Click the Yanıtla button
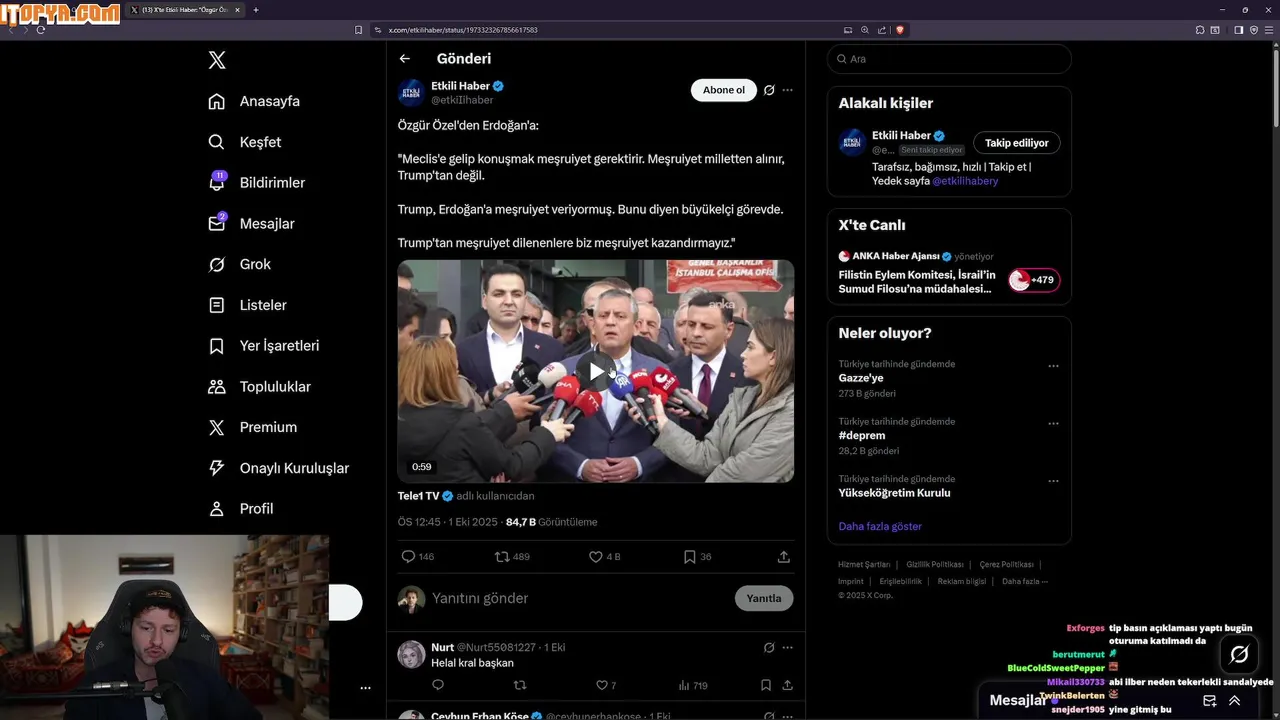Viewport: 1280px width, 720px height. click(764, 598)
